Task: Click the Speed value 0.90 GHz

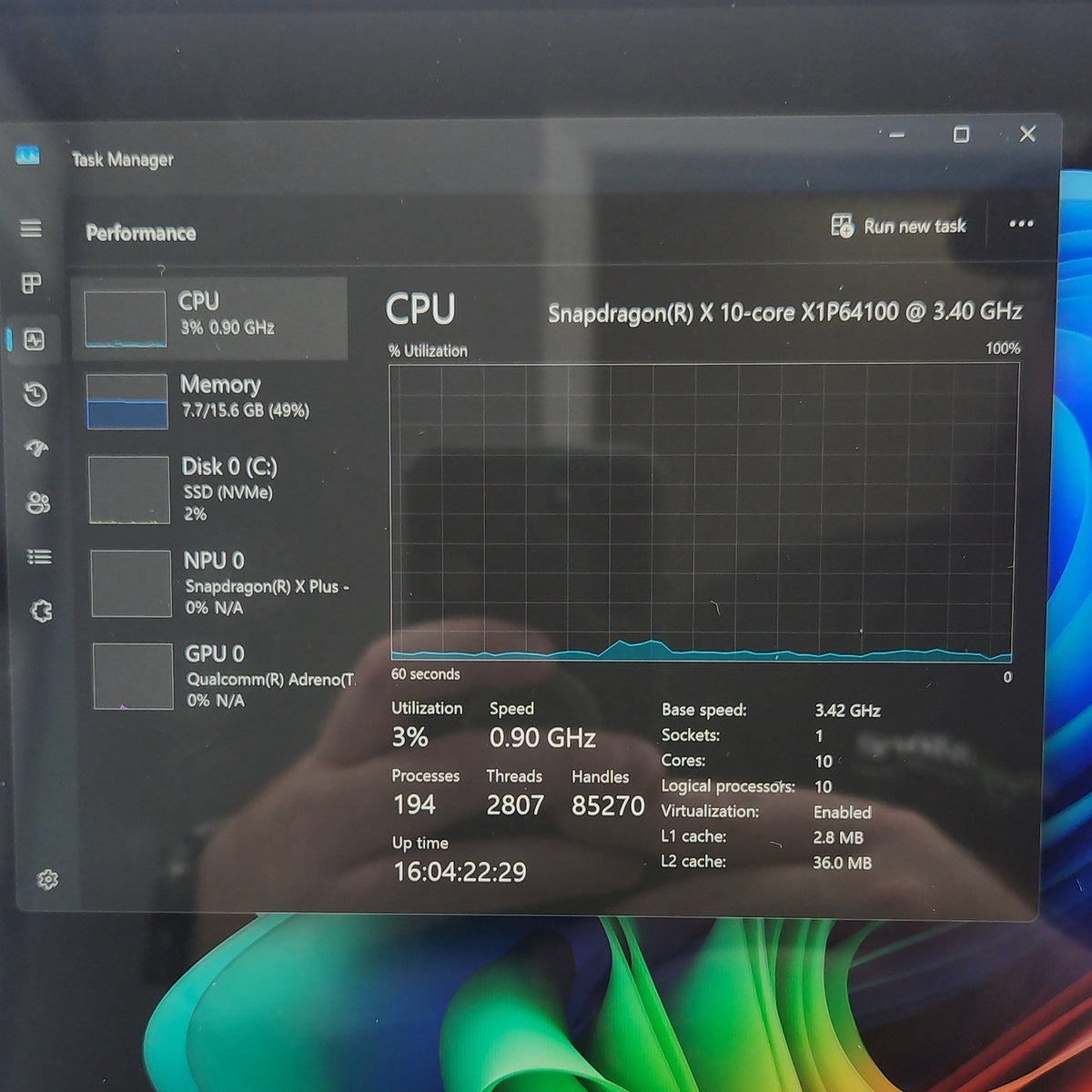Action: point(542,738)
